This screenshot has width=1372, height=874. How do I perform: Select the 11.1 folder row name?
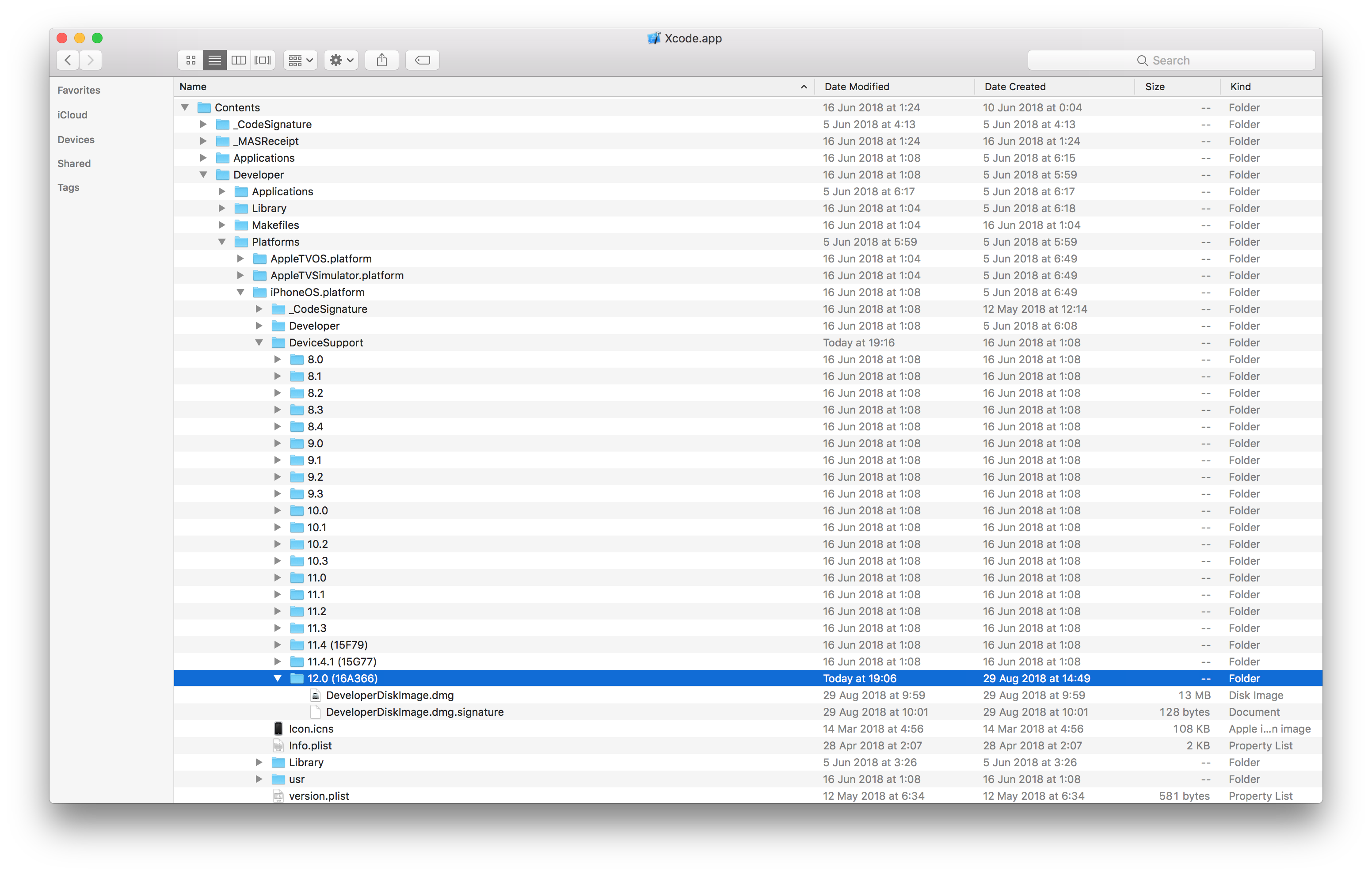pos(316,594)
